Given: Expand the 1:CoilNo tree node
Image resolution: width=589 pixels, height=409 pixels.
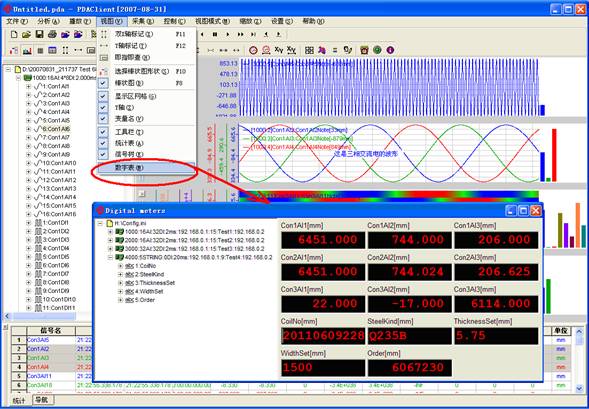Looking at the screenshot, I should (120, 266).
